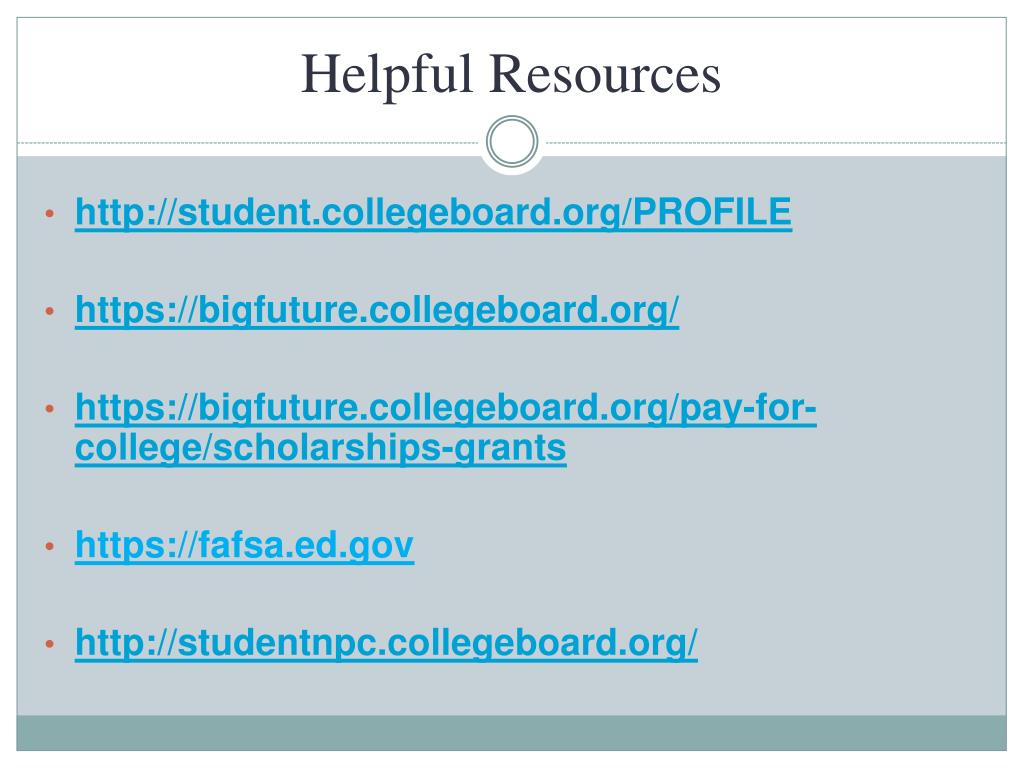Click PROFILE text in the first link
The height and width of the screenshot is (768, 1024).
[x=712, y=212]
